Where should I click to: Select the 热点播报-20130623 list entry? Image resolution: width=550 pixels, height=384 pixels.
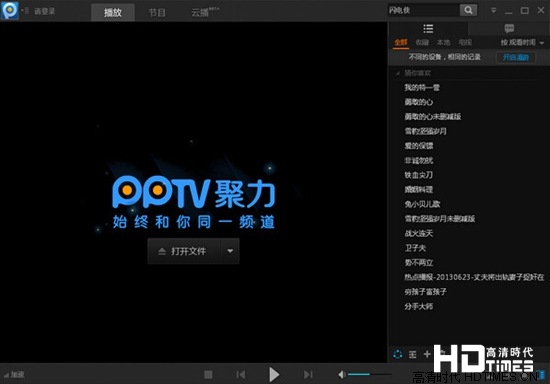[474, 277]
